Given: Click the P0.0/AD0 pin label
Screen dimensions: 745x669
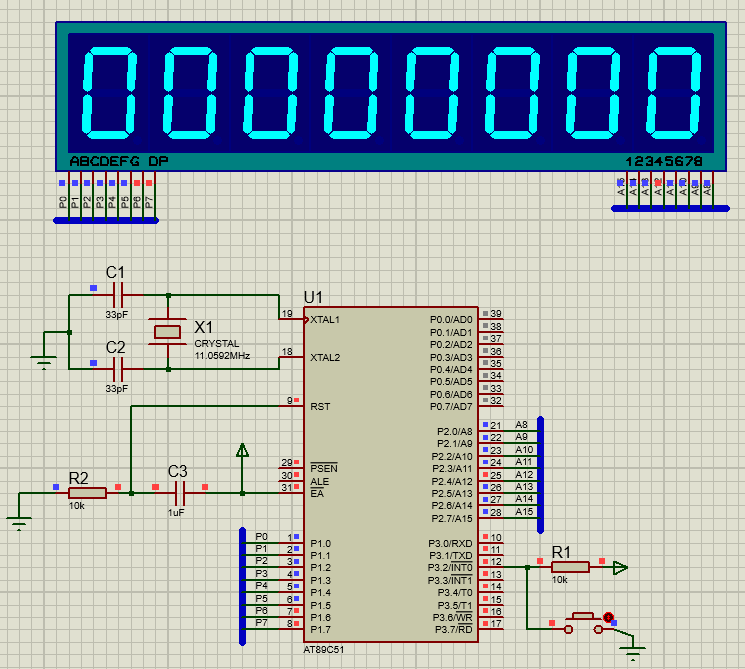Looking at the screenshot, I should (x=451, y=320).
